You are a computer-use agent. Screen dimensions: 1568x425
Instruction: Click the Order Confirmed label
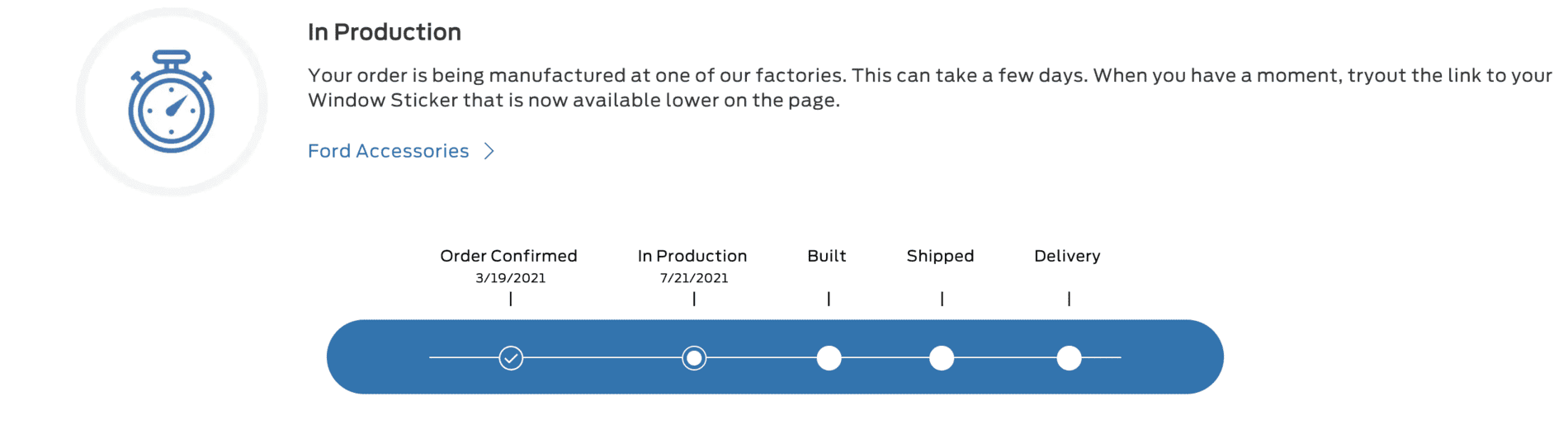click(x=508, y=256)
